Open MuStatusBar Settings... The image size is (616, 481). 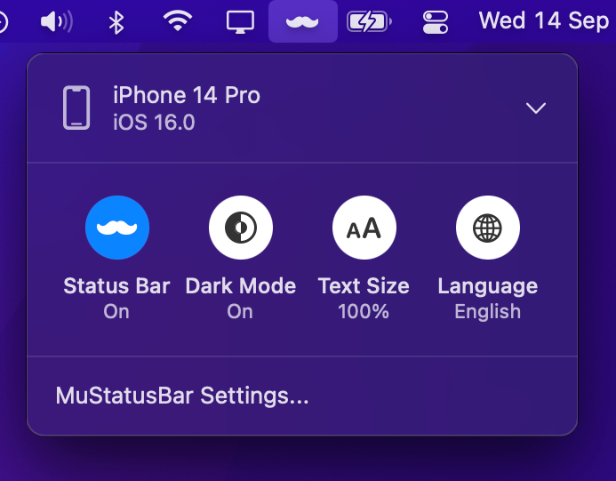(182, 395)
